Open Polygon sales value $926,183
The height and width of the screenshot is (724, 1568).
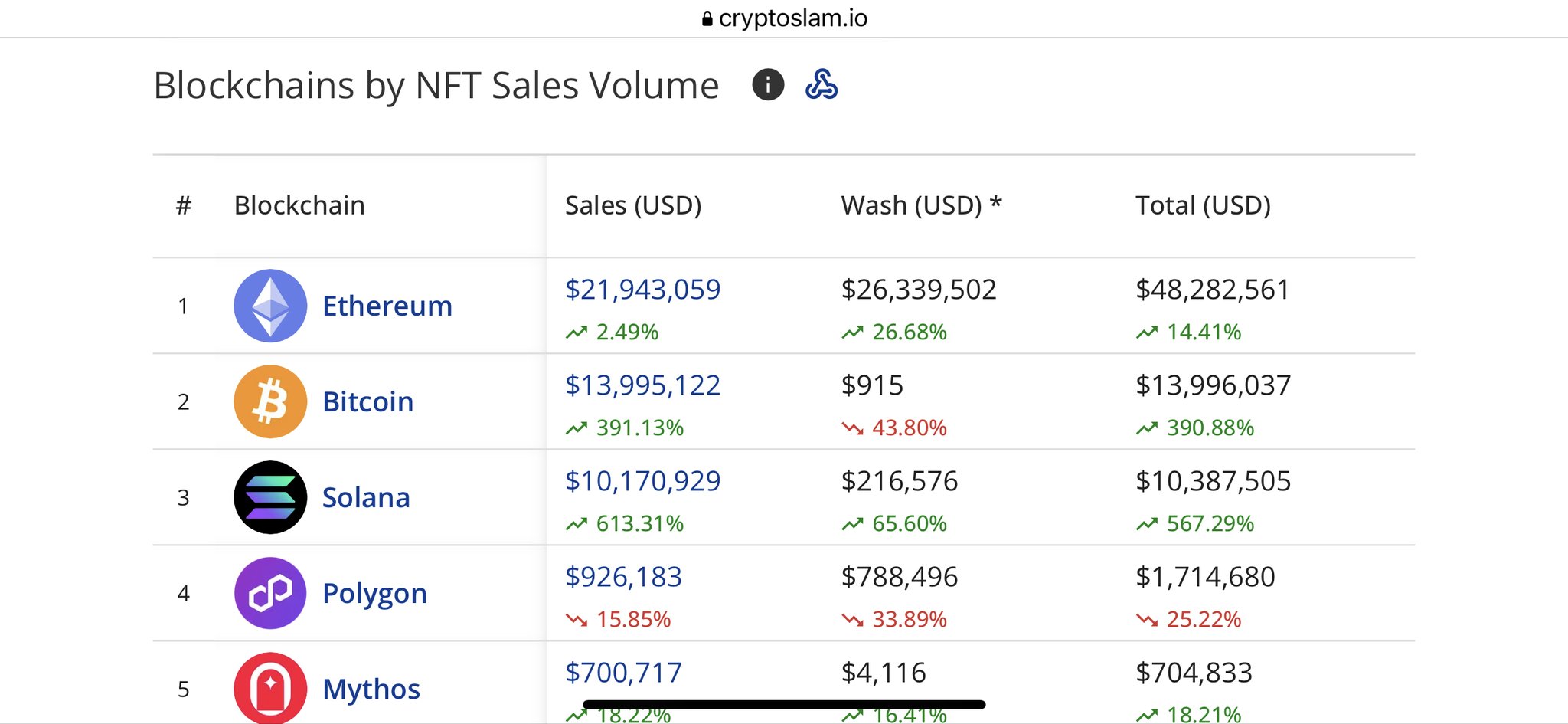[623, 577]
